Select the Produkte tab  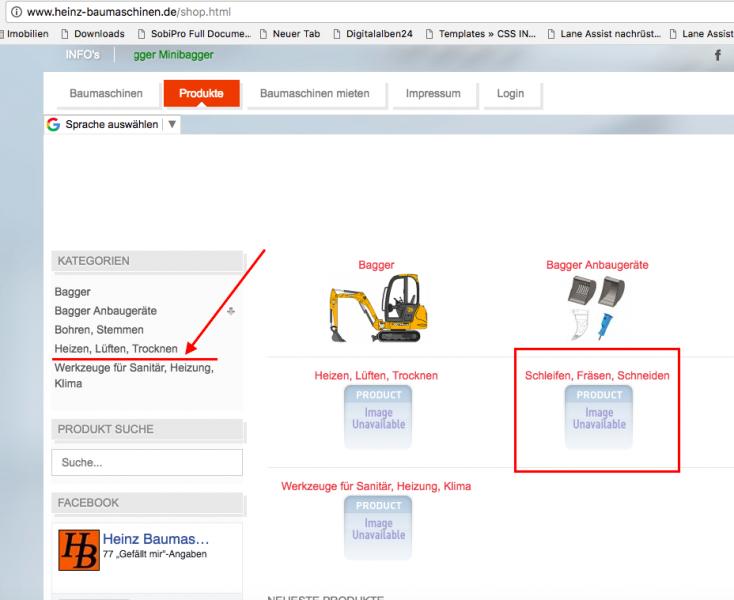click(201, 94)
